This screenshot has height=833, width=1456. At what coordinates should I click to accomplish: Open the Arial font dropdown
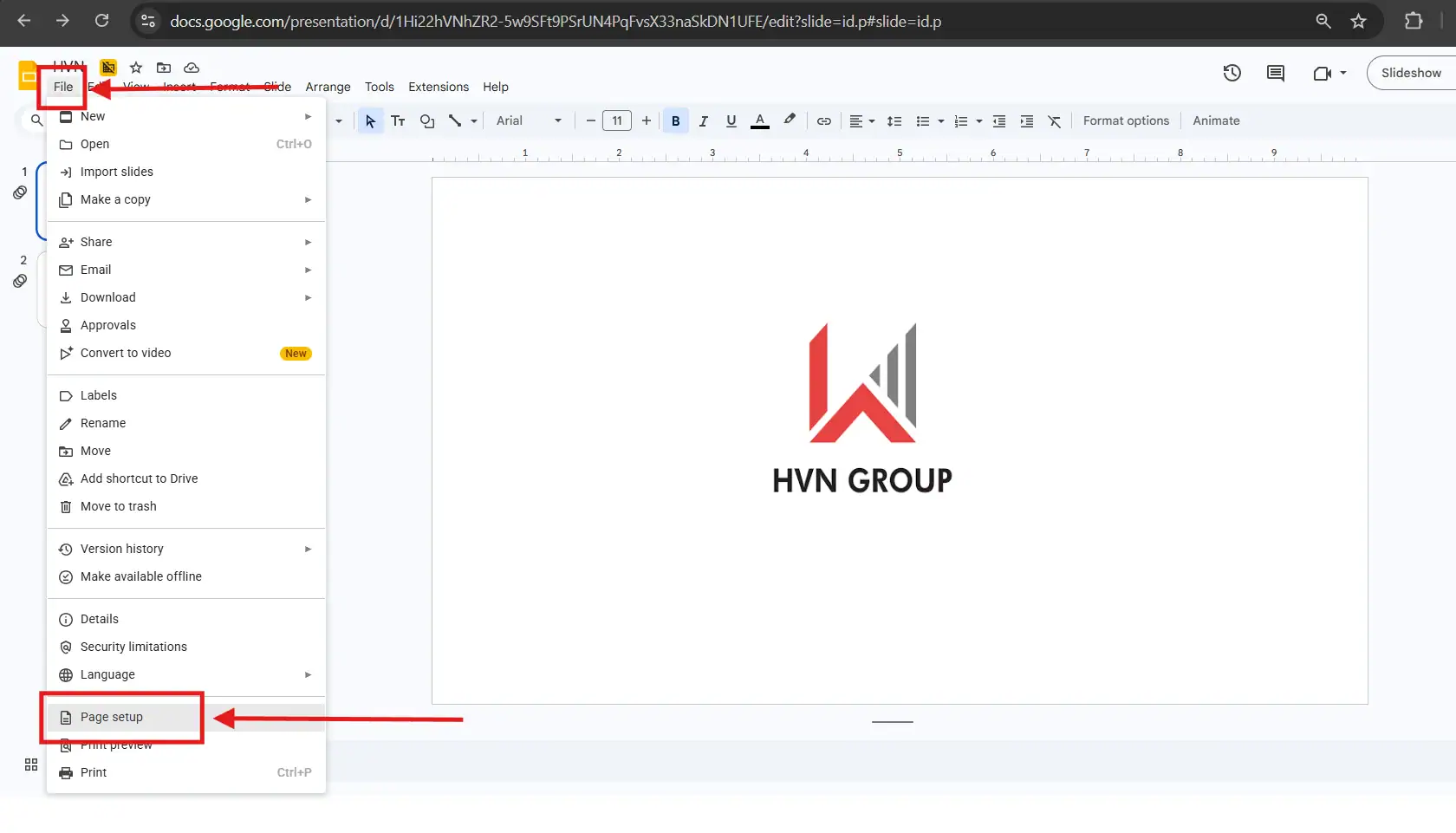[530, 121]
